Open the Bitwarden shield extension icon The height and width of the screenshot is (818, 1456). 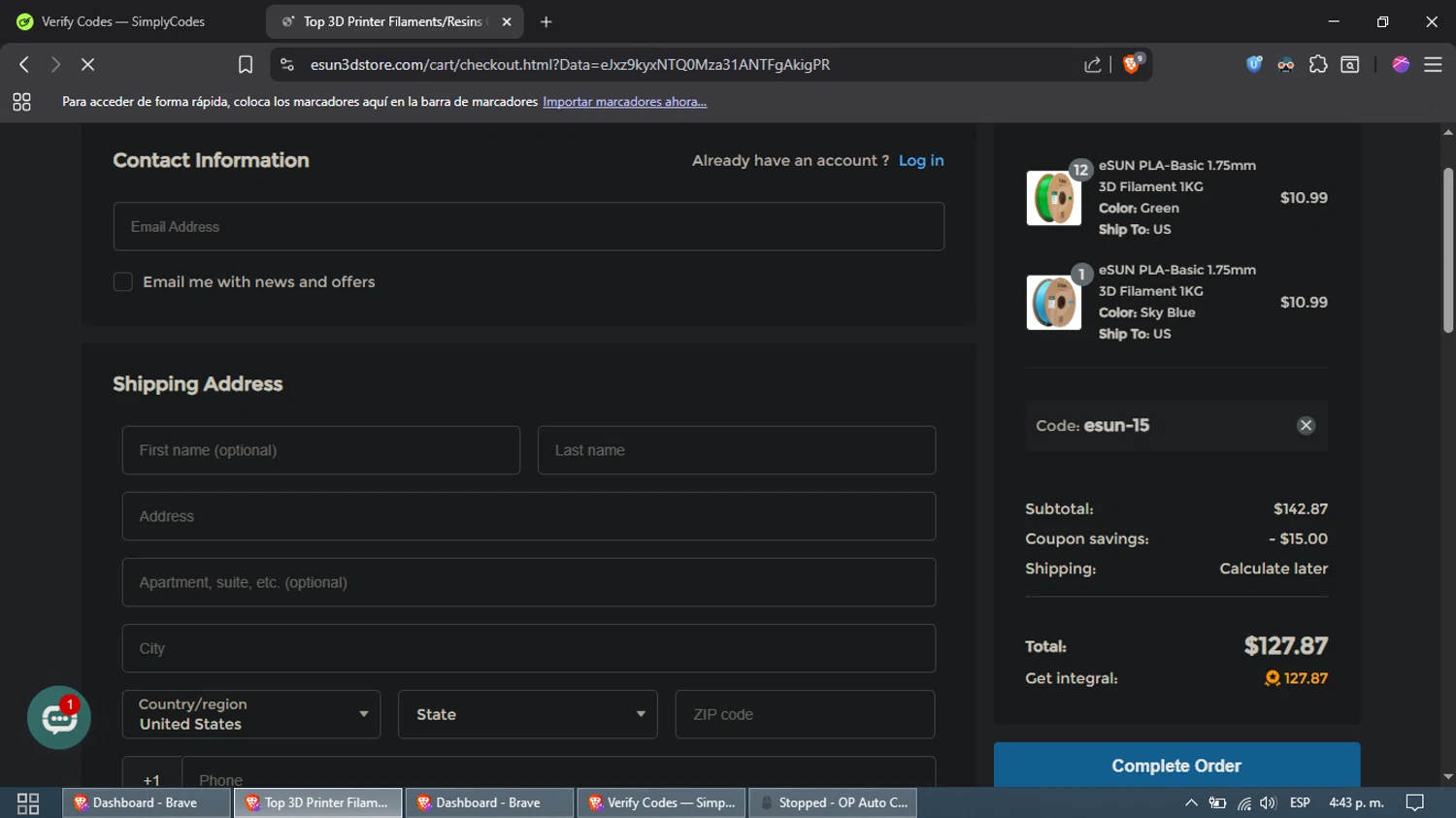pyautogui.click(x=1254, y=64)
